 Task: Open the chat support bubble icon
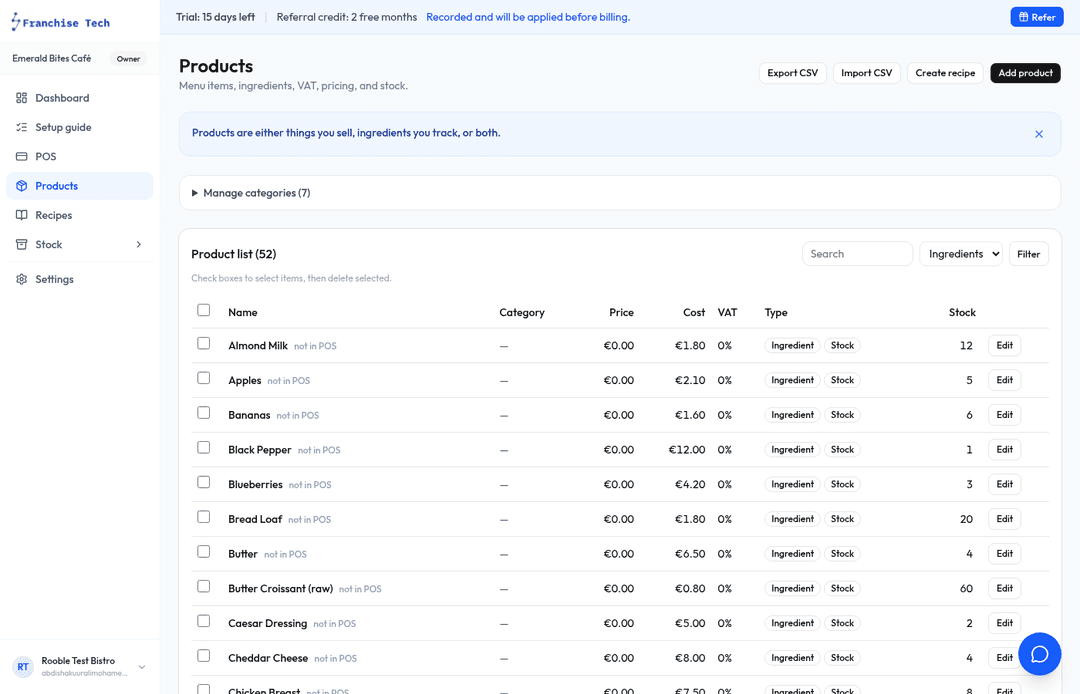click(1039, 654)
